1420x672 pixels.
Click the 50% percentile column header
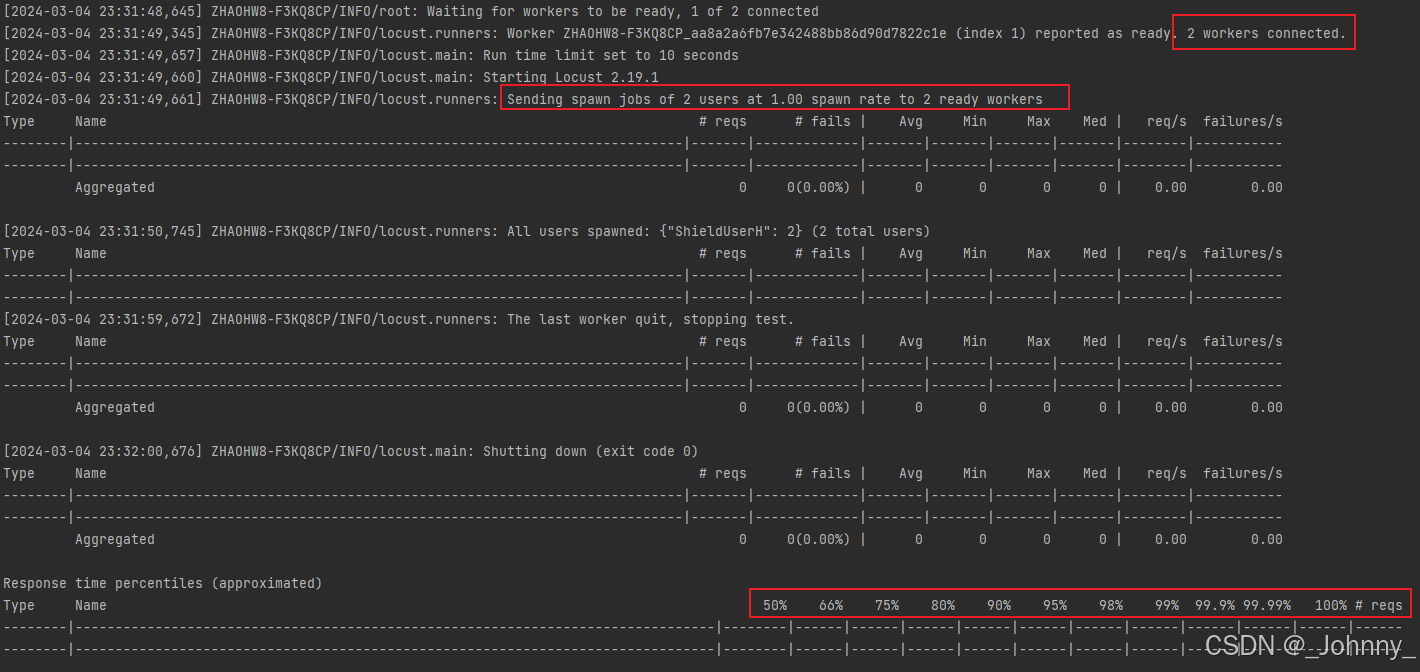pyautogui.click(x=775, y=605)
